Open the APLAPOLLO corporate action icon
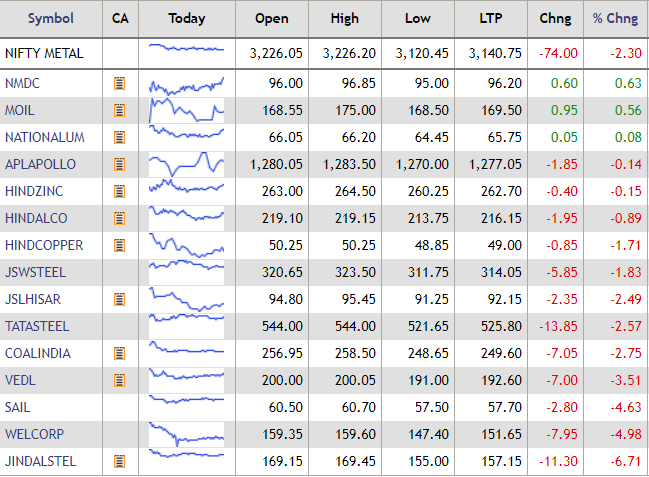 click(x=120, y=164)
